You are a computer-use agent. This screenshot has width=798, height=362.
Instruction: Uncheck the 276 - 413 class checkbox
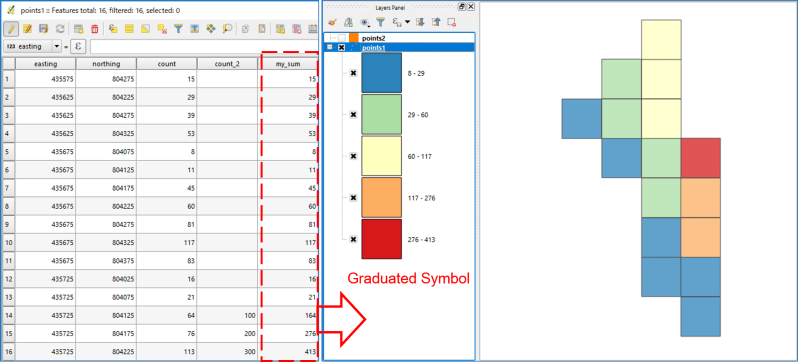353,239
